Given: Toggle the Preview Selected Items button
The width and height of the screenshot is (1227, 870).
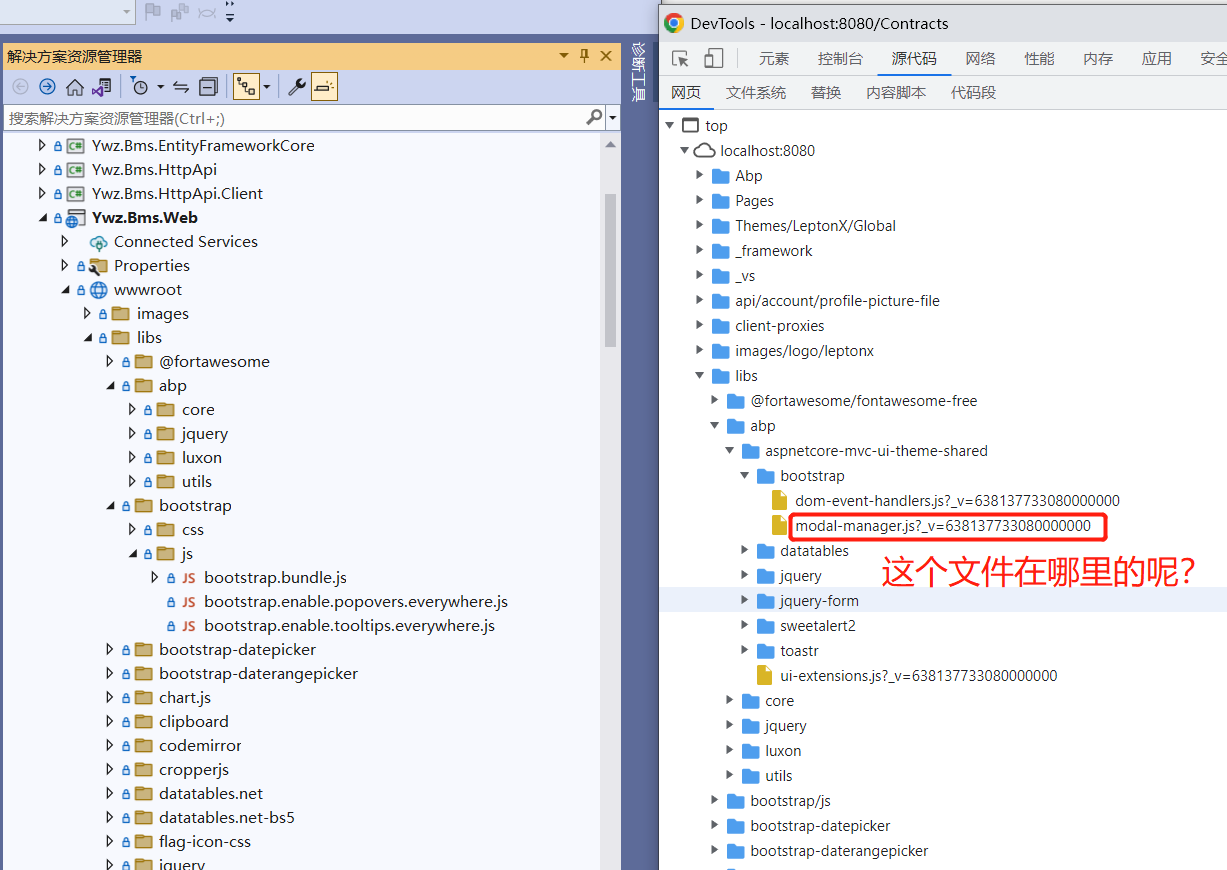Looking at the screenshot, I should pos(324,87).
